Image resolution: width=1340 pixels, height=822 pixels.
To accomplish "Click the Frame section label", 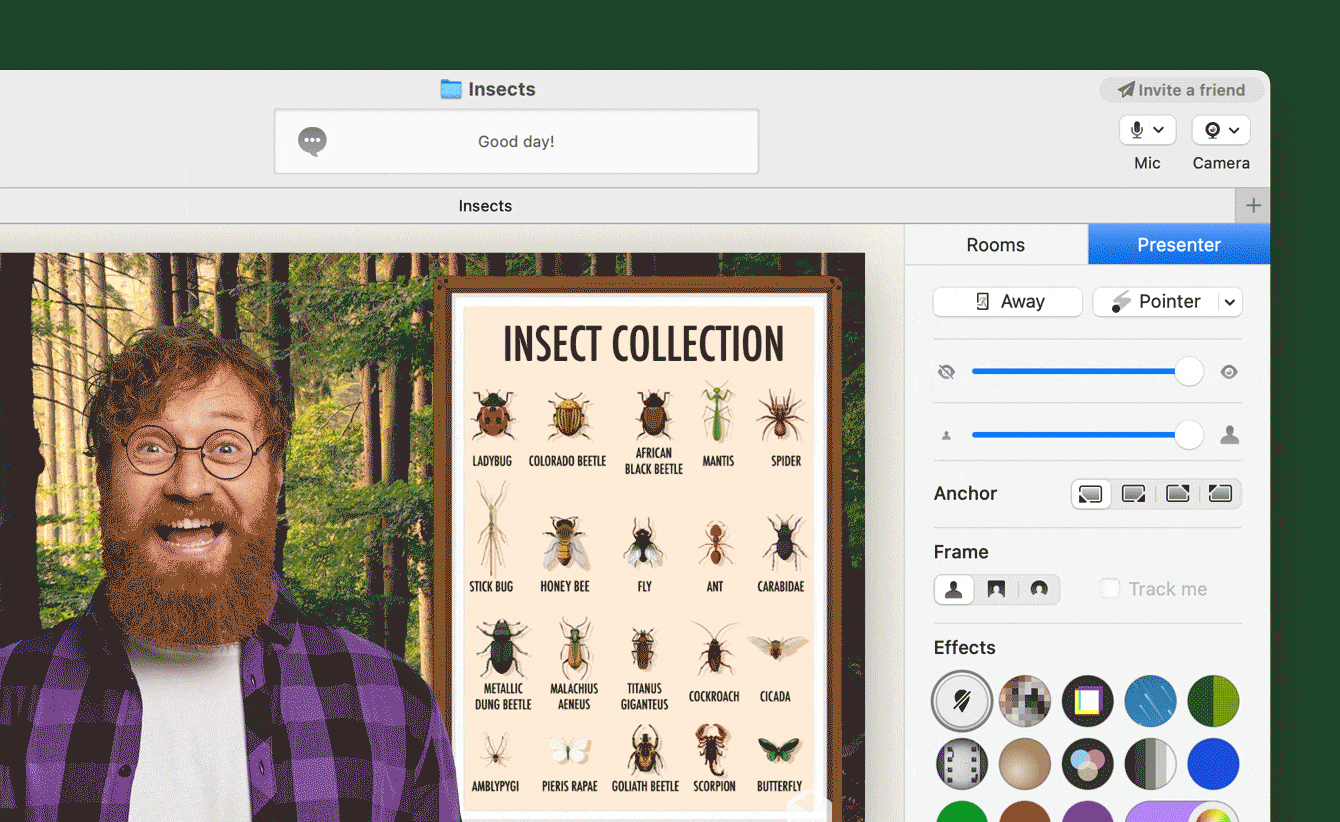I will pos(961,552).
